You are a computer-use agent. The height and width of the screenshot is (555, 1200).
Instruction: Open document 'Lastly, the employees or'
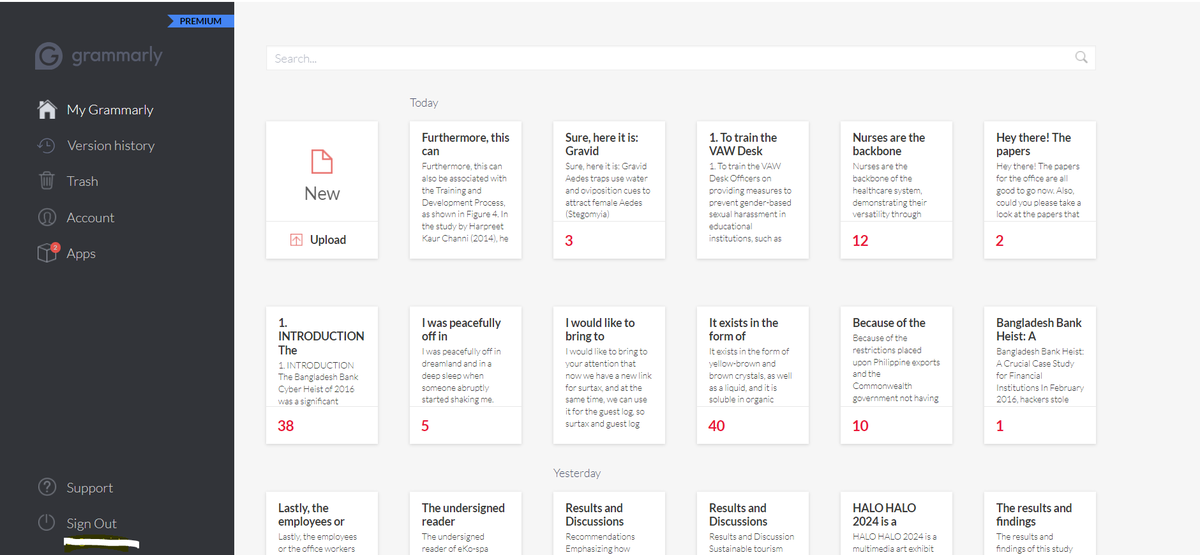coord(322,523)
